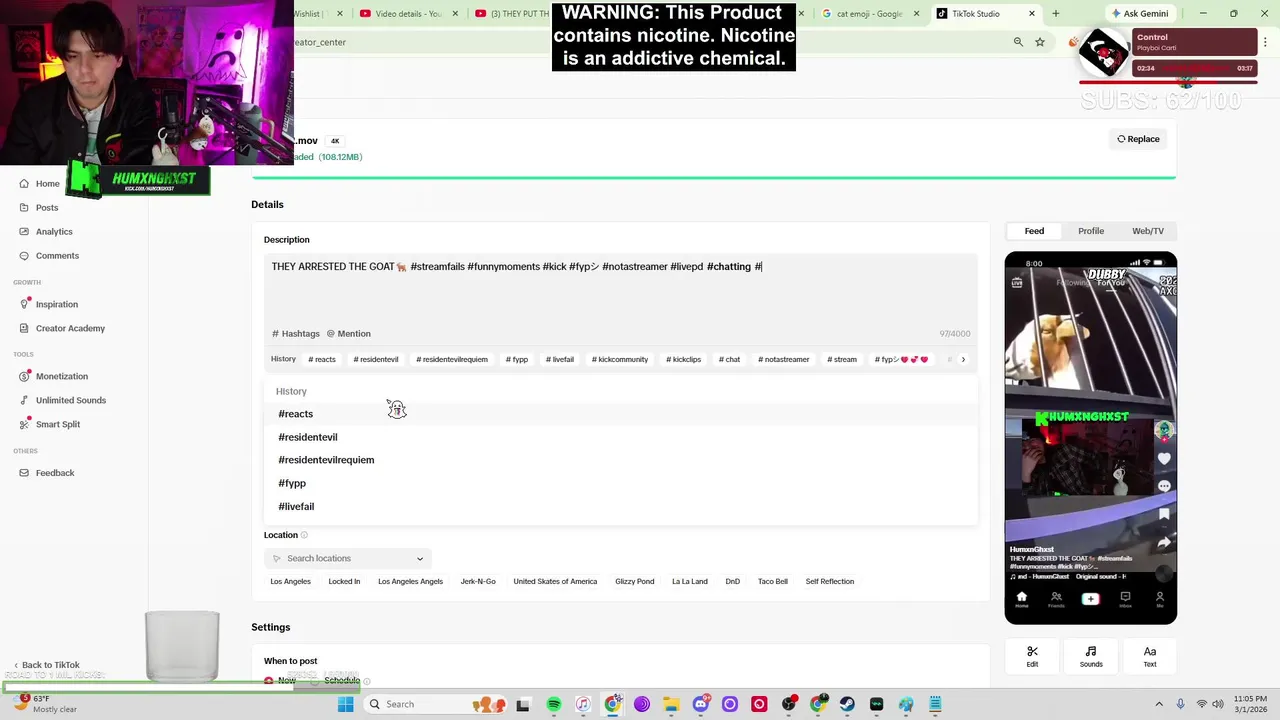
Task: Open clock showing 11:05 PM
Action: pos(1250,704)
